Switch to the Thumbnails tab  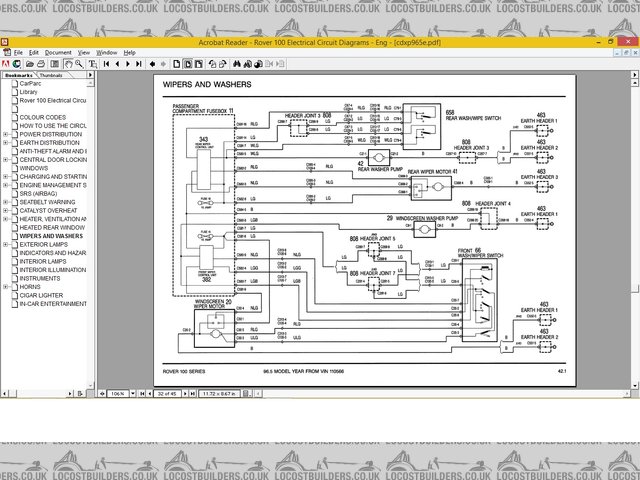51,75
